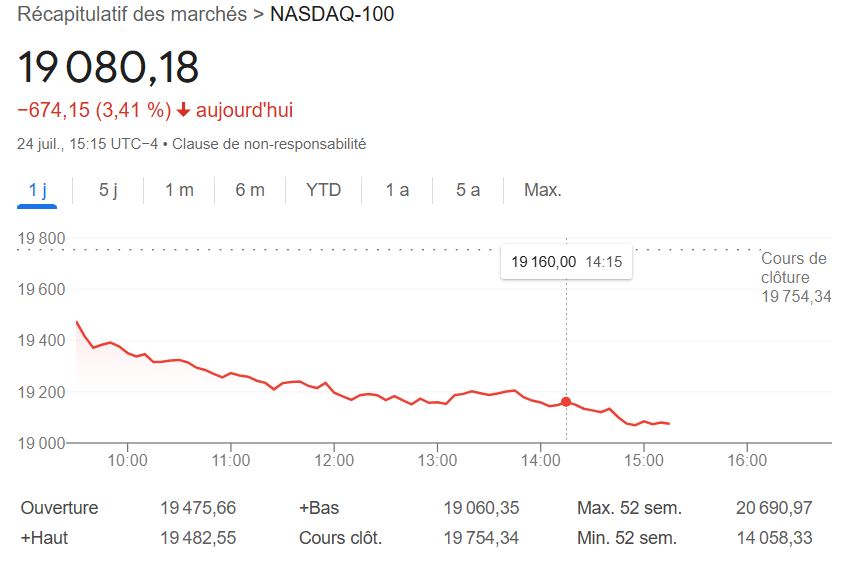Screen dimensions: 855x562
Task: Click the NASDAQ-100 breadcrumb title
Action: point(332,15)
